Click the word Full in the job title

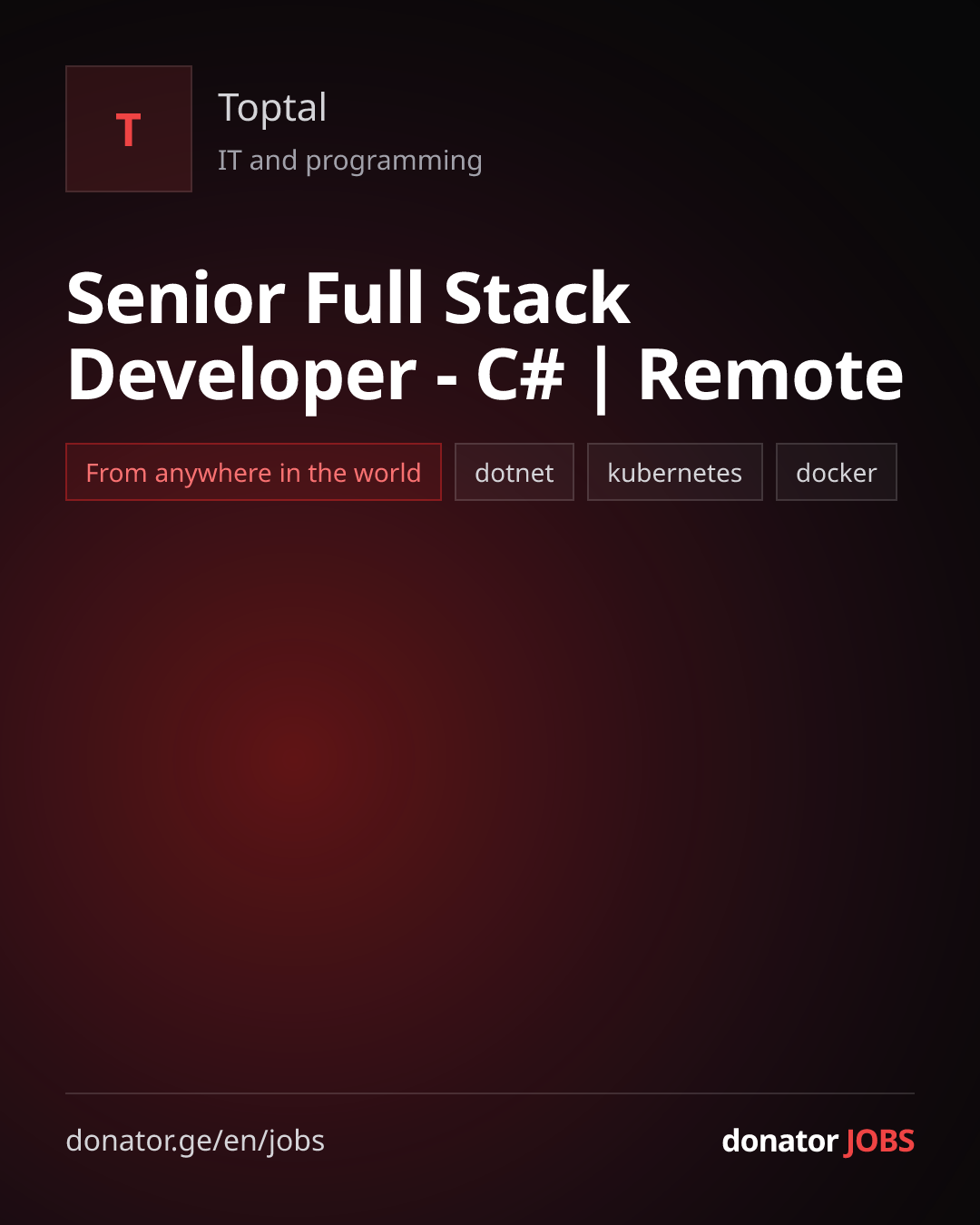click(x=365, y=298)
